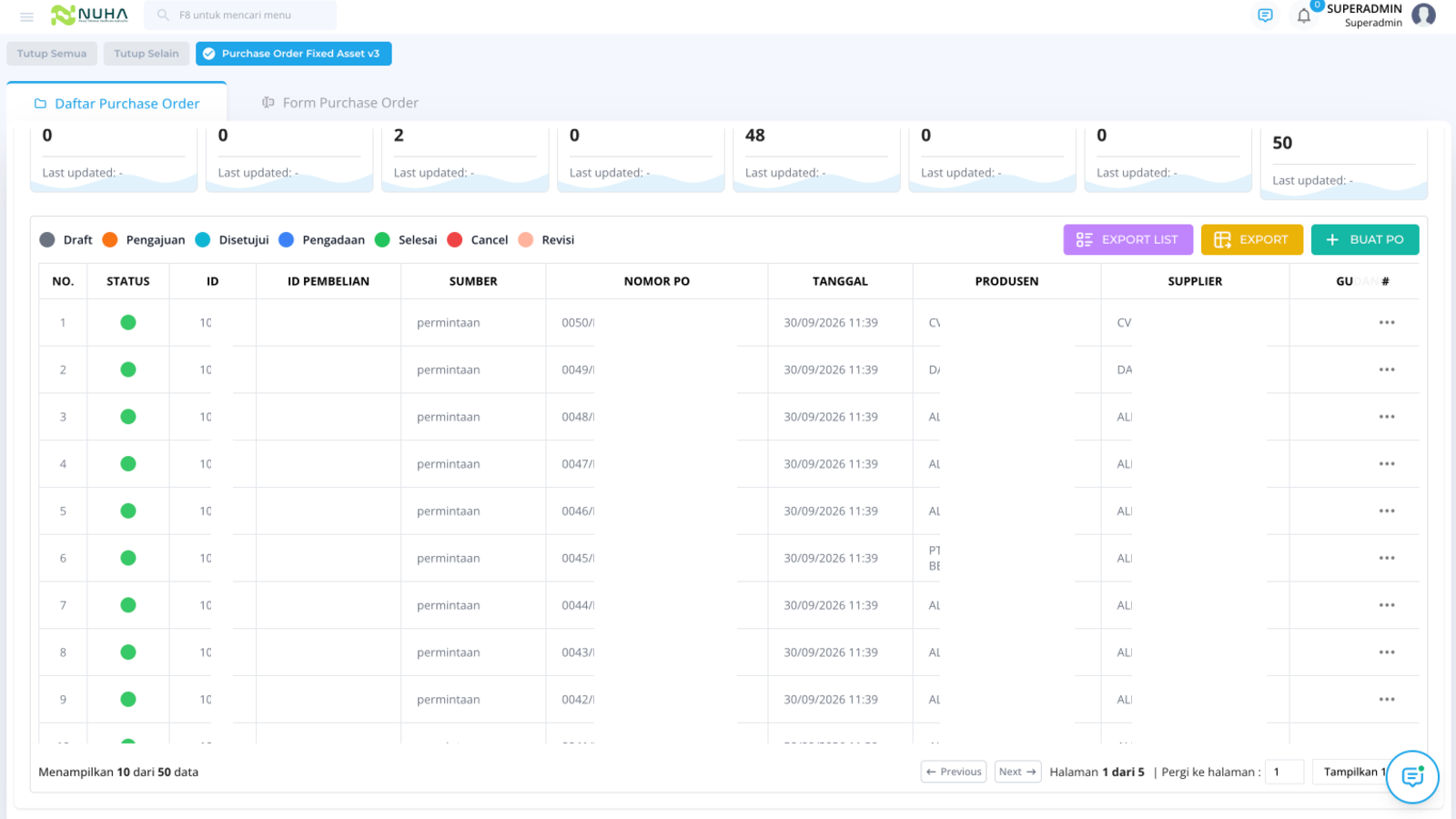This screenshot has height=819, width=1456.
Task: Go to Next page
Action: tap(1017, 772)
